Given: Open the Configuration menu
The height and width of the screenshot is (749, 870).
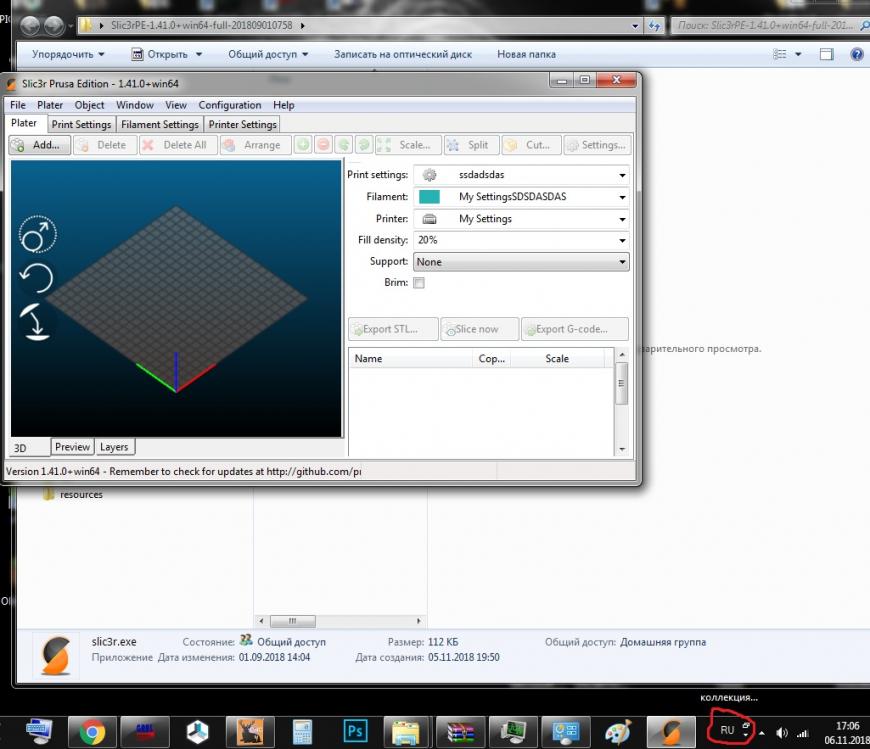Looking at the screenshot, I should click(230, 105).
